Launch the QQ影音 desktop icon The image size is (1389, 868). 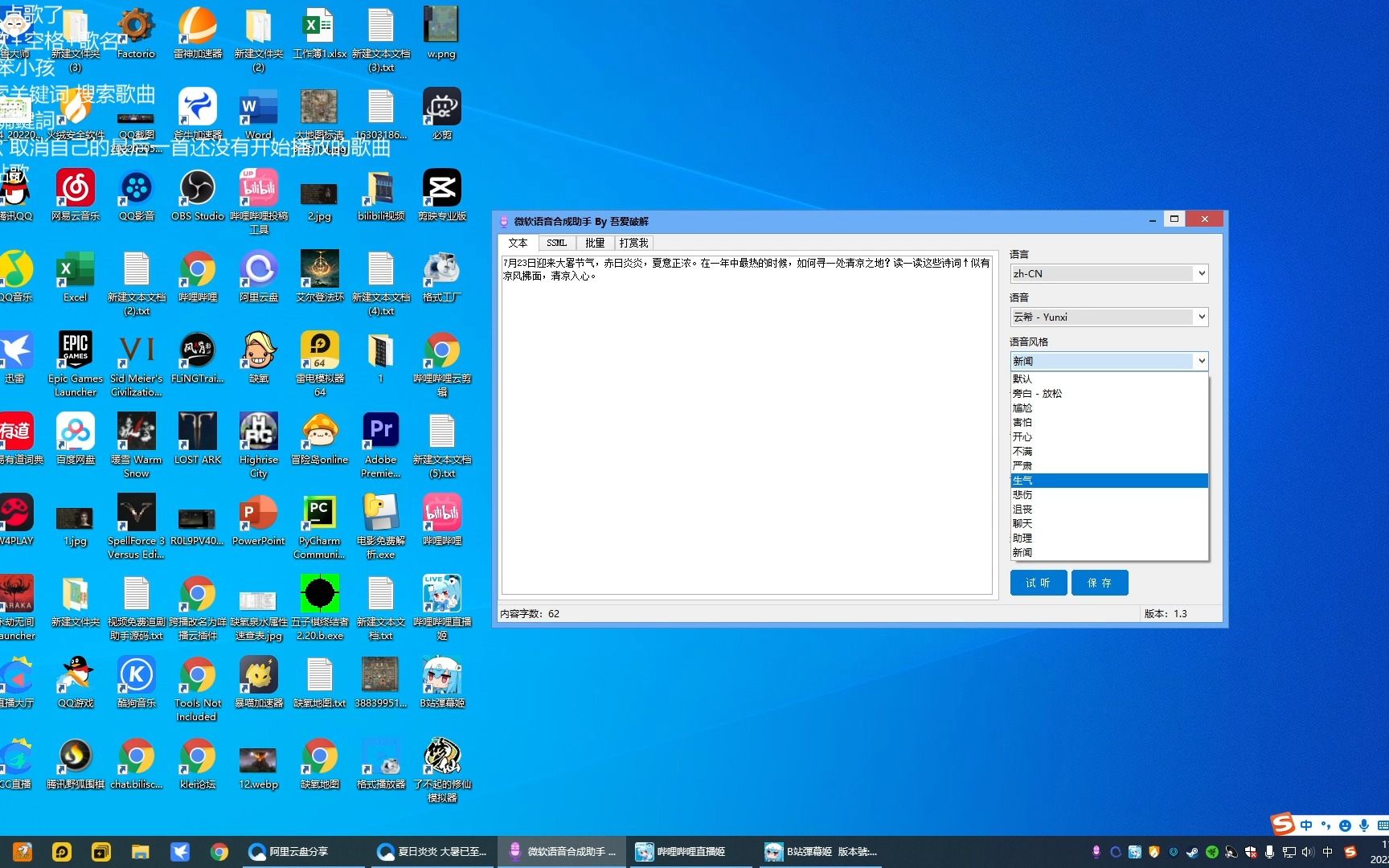(137, 195)
